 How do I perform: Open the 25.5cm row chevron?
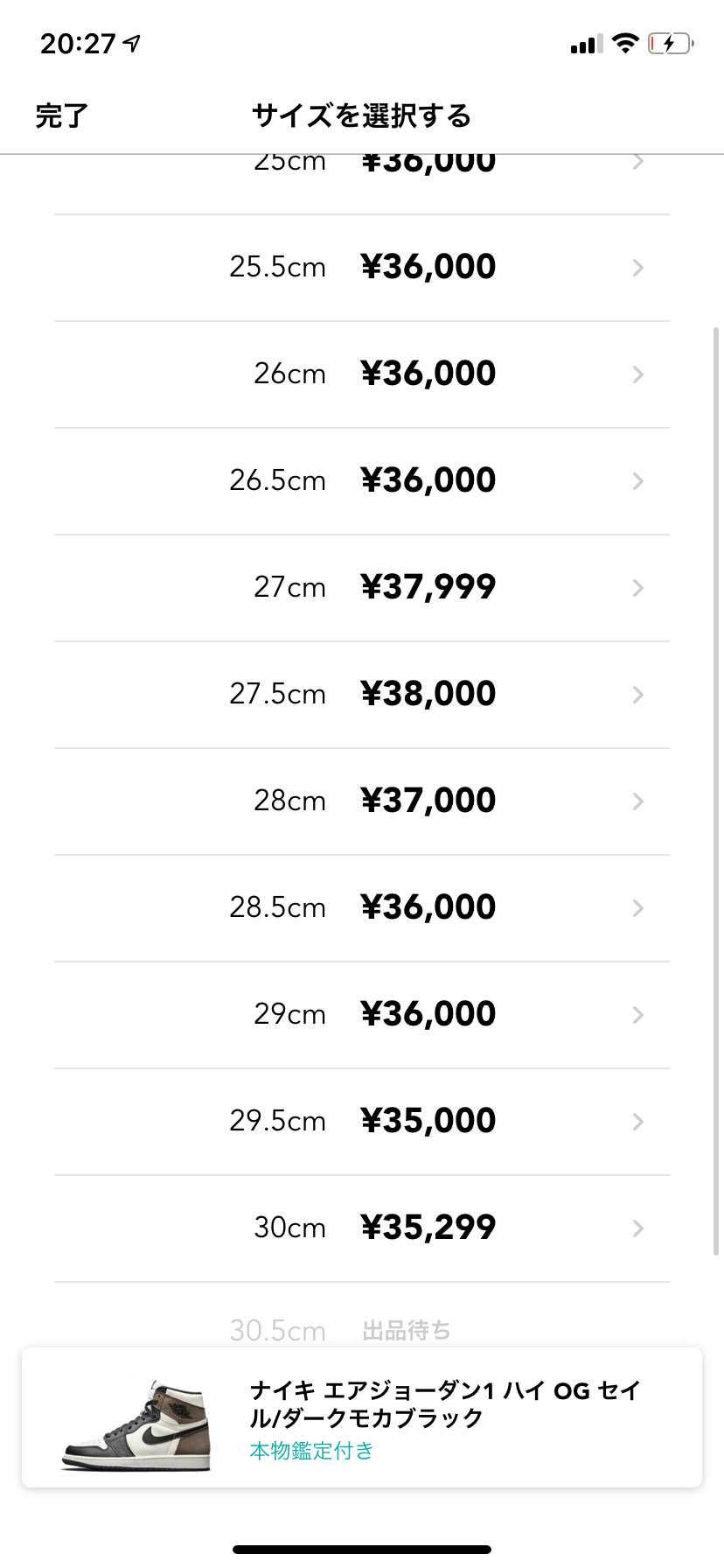[x=638, y=268]
